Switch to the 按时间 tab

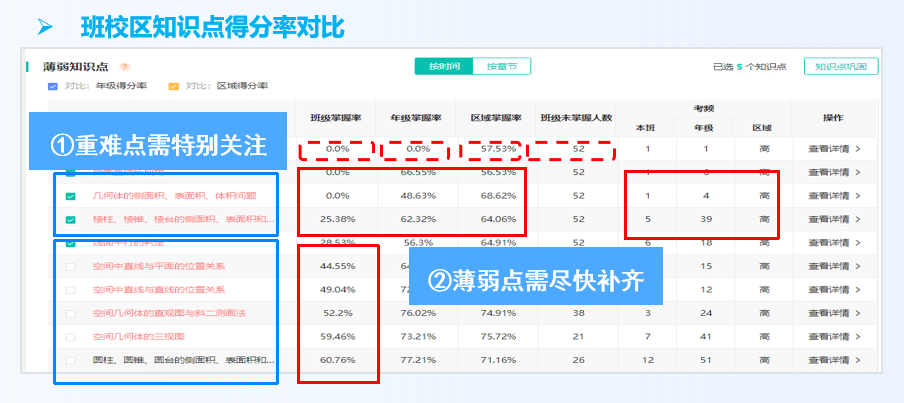[444, 66]
